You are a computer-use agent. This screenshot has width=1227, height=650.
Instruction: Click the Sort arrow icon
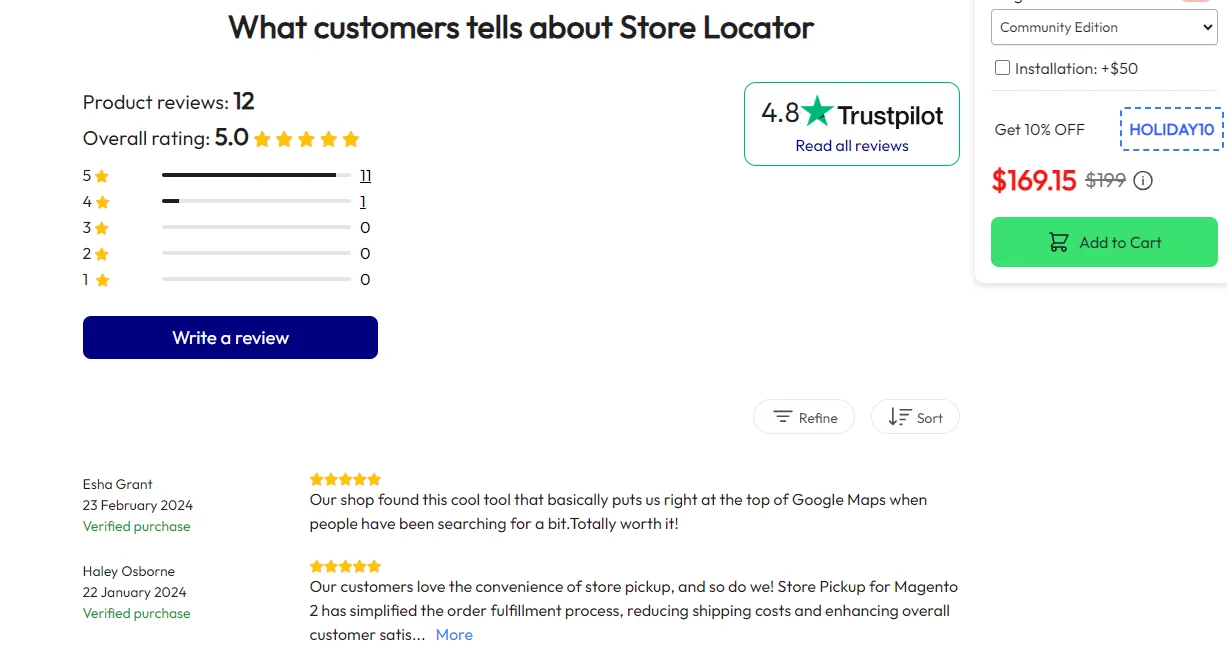(x=898, y=416)
